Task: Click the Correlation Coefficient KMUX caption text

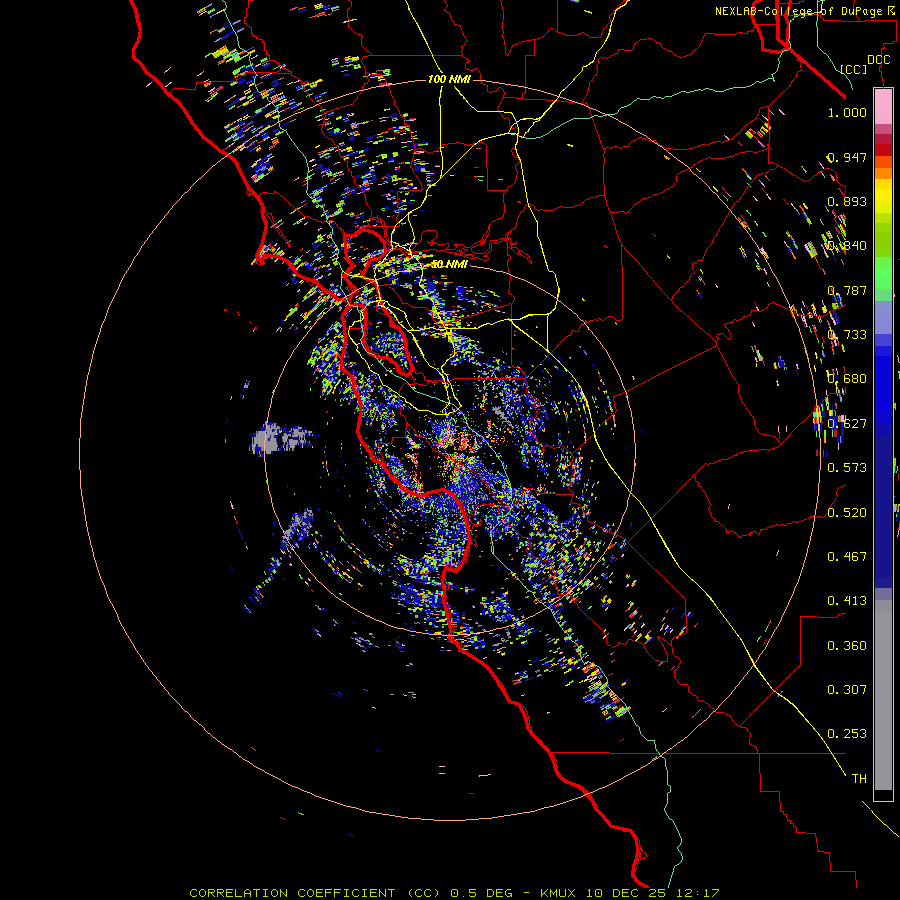Action: [454, 893]
